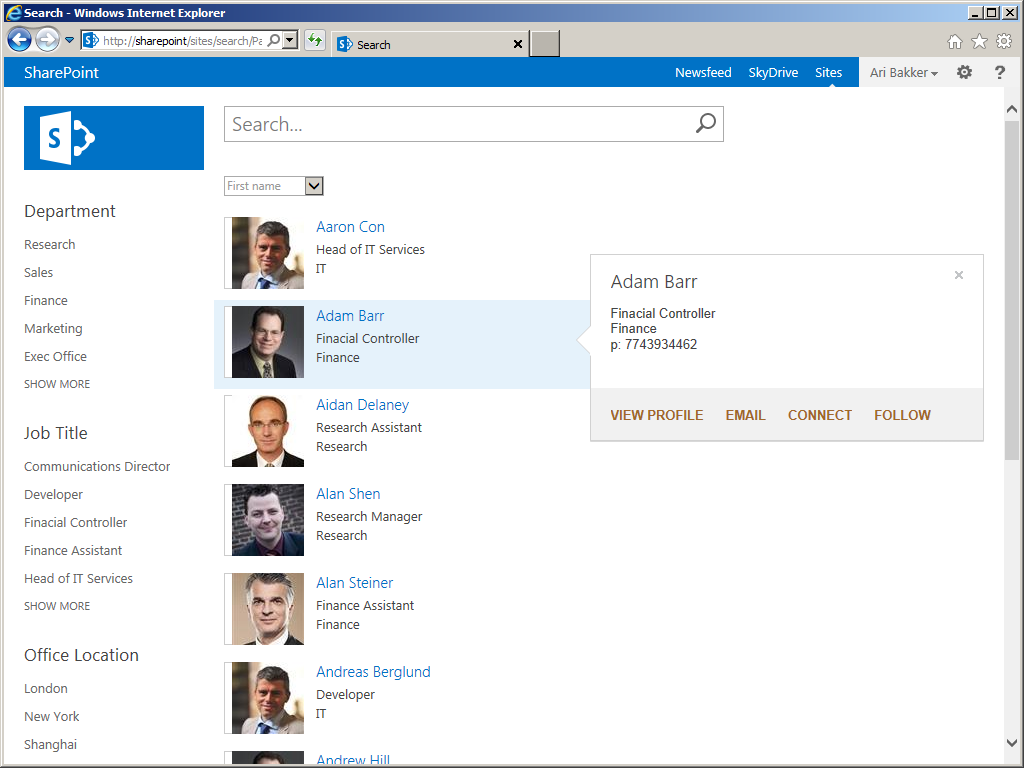
Task: Click the browser Home icon
Action: [955, 42]
